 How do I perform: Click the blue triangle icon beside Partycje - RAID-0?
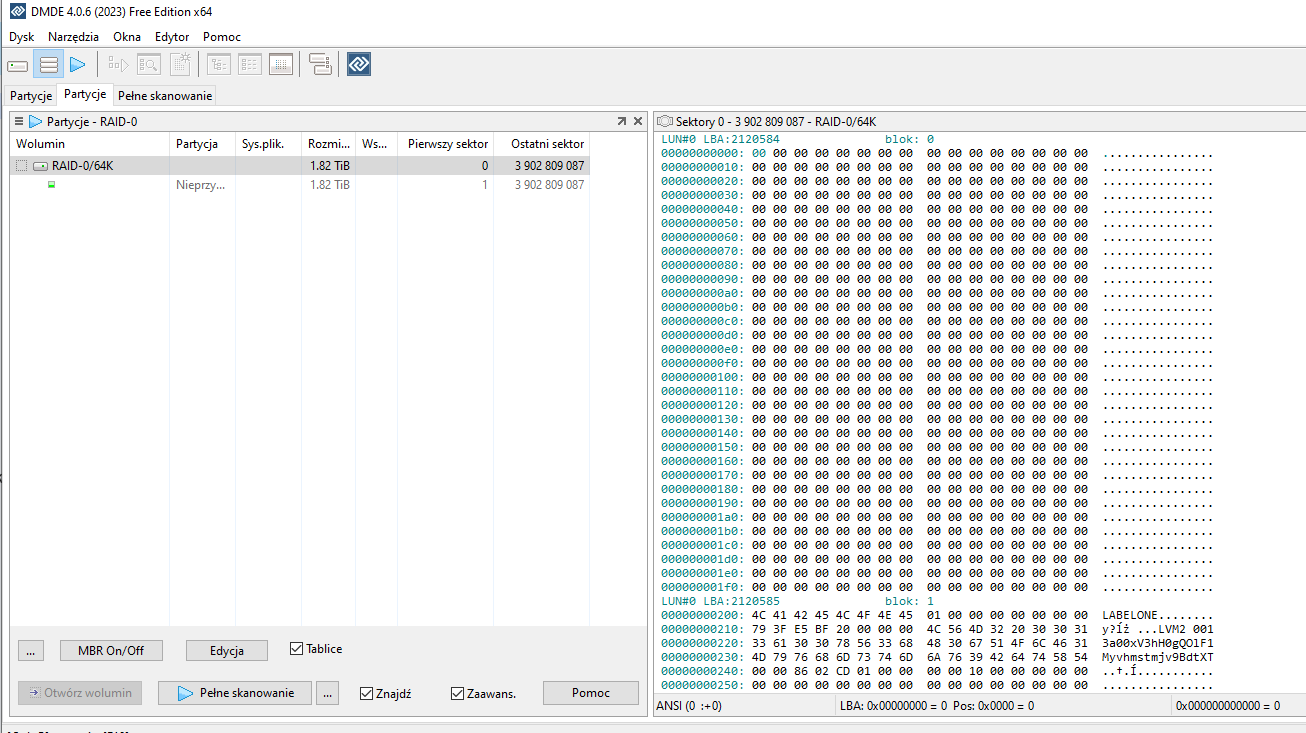pyautogui.click(x=36, y=121)
